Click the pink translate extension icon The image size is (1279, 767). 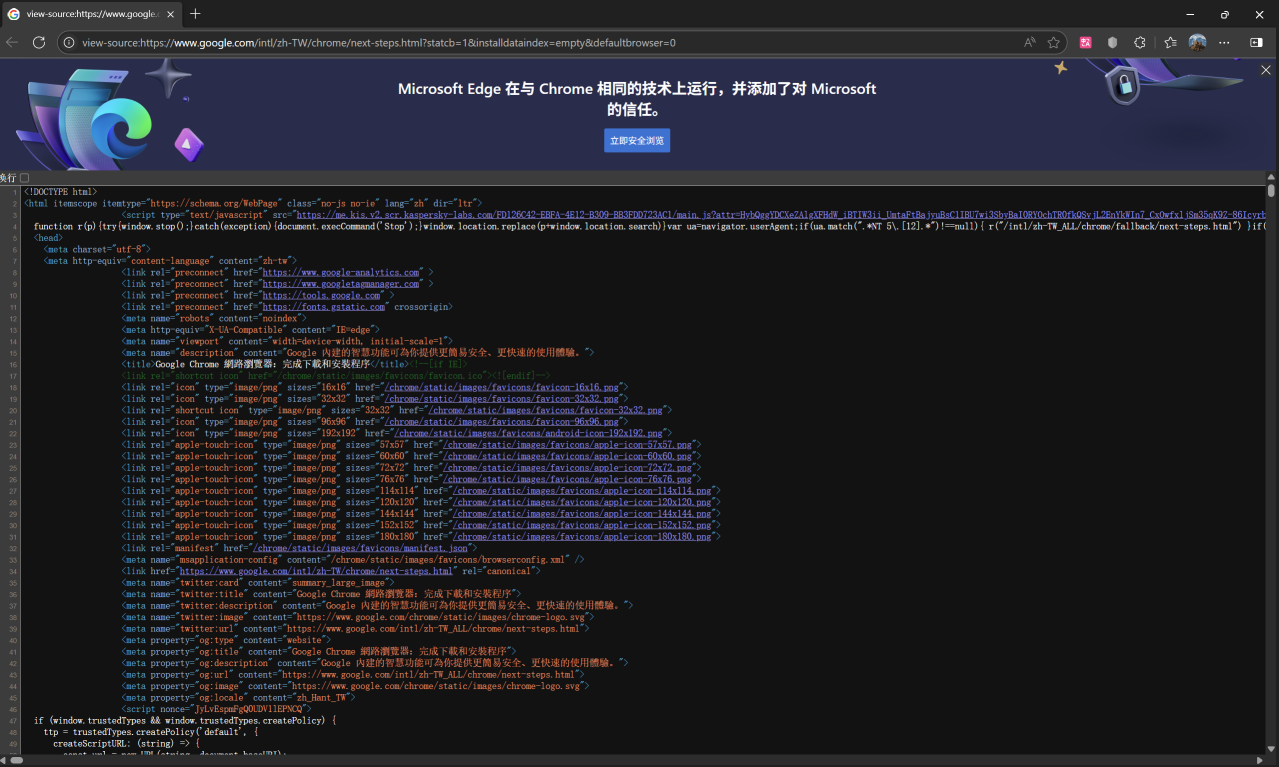pos(1085,43)
